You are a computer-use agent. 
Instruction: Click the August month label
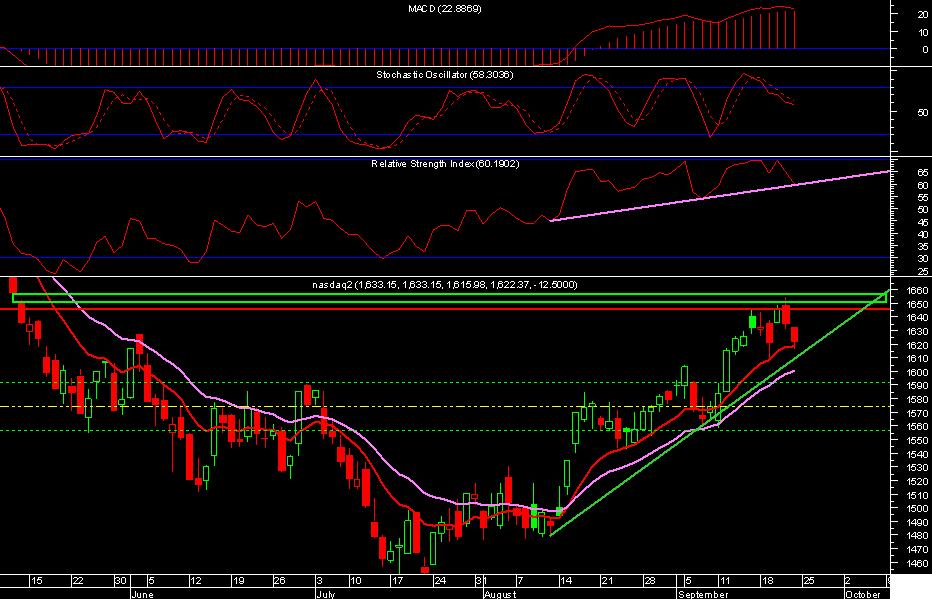tap(500, 594)
